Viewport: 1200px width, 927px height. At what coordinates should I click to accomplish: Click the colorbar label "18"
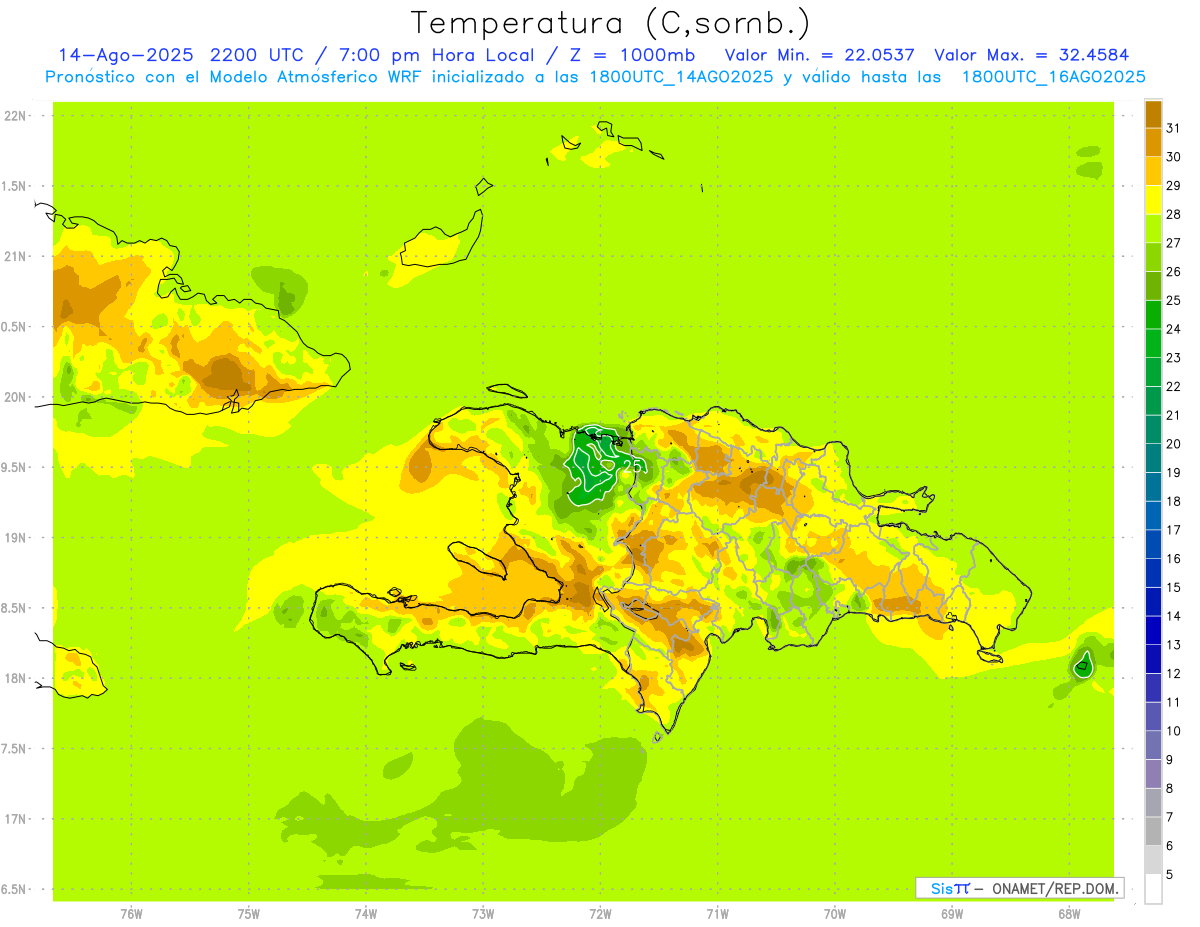coord(1174,501)
